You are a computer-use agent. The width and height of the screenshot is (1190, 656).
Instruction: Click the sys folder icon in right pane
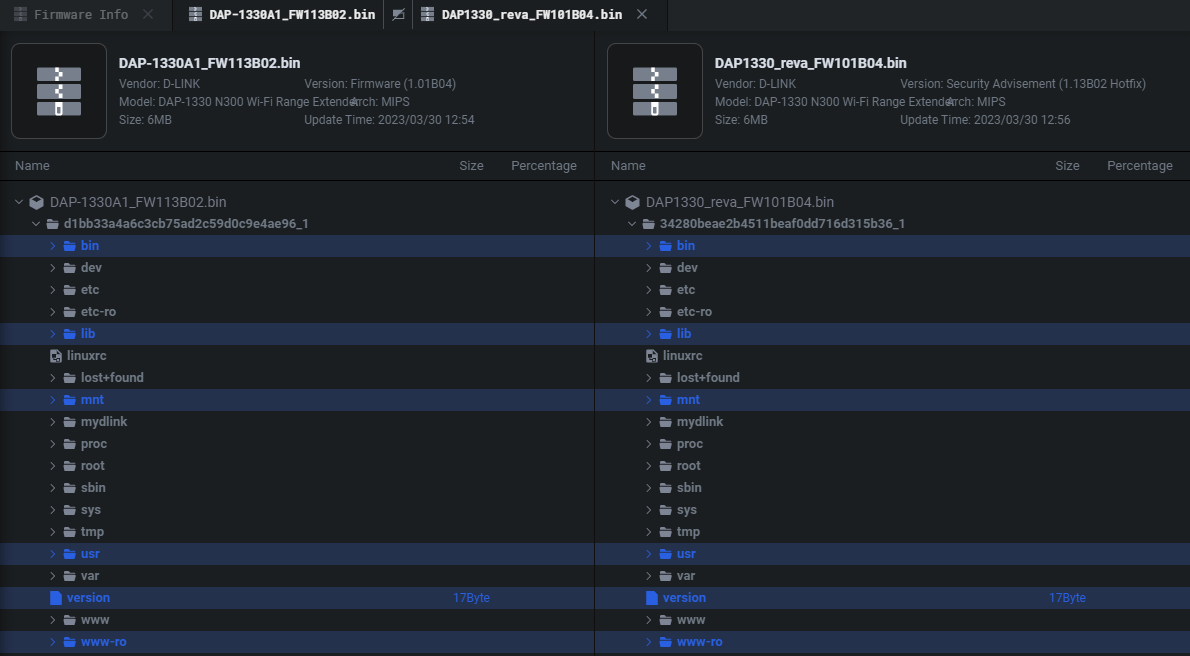(666, 510)
